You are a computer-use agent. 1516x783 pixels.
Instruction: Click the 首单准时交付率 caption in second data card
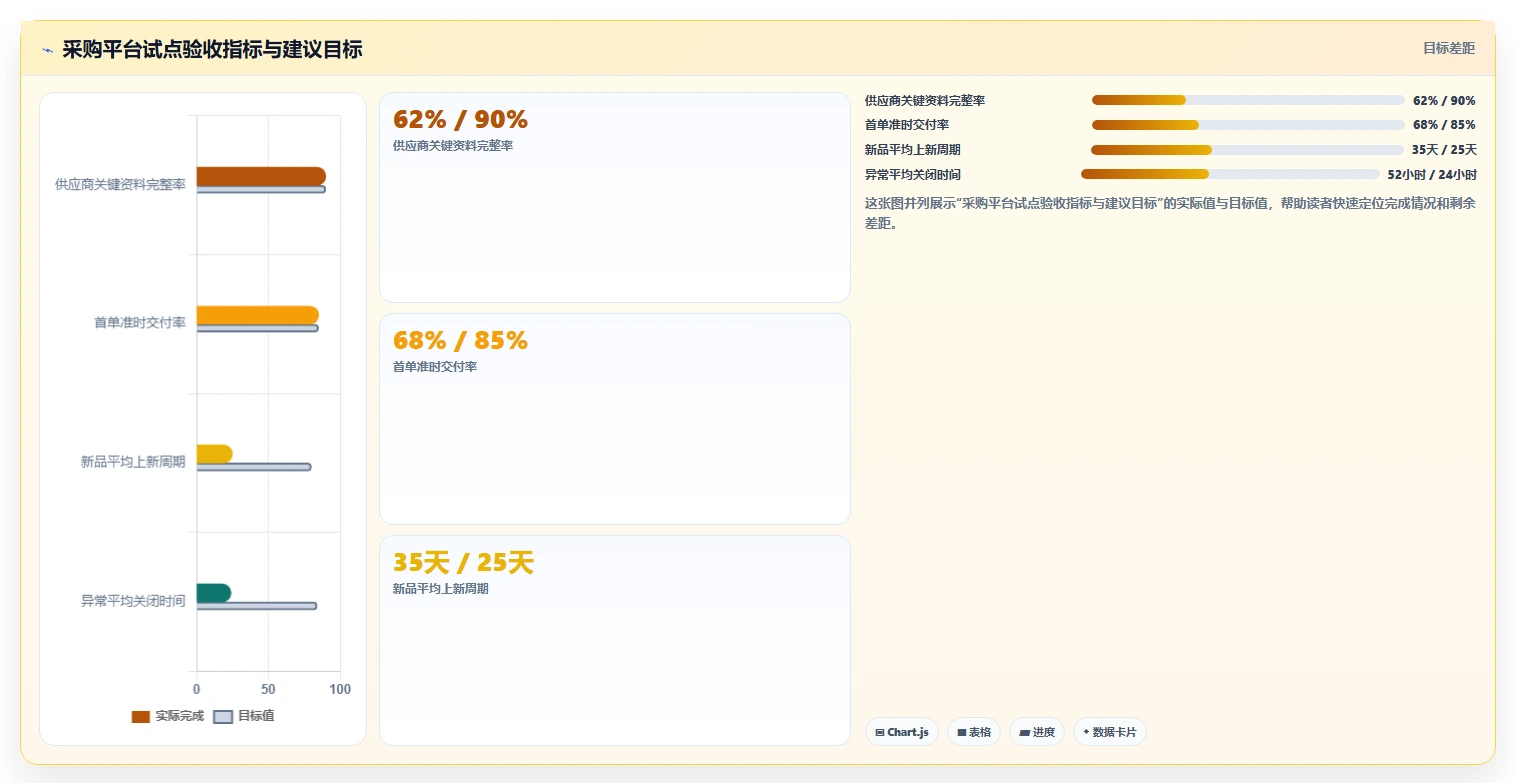click(435, 367)
